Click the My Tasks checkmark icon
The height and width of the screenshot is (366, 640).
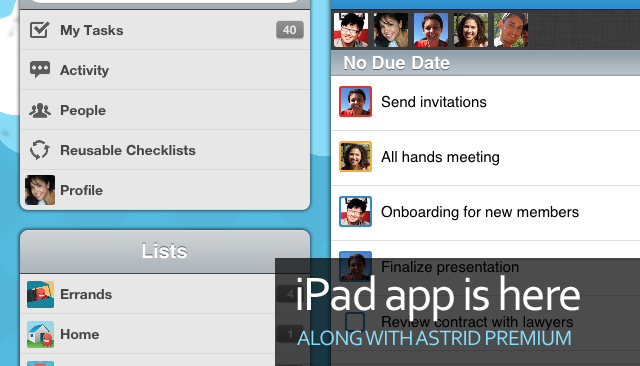click(x=39, y=30)
